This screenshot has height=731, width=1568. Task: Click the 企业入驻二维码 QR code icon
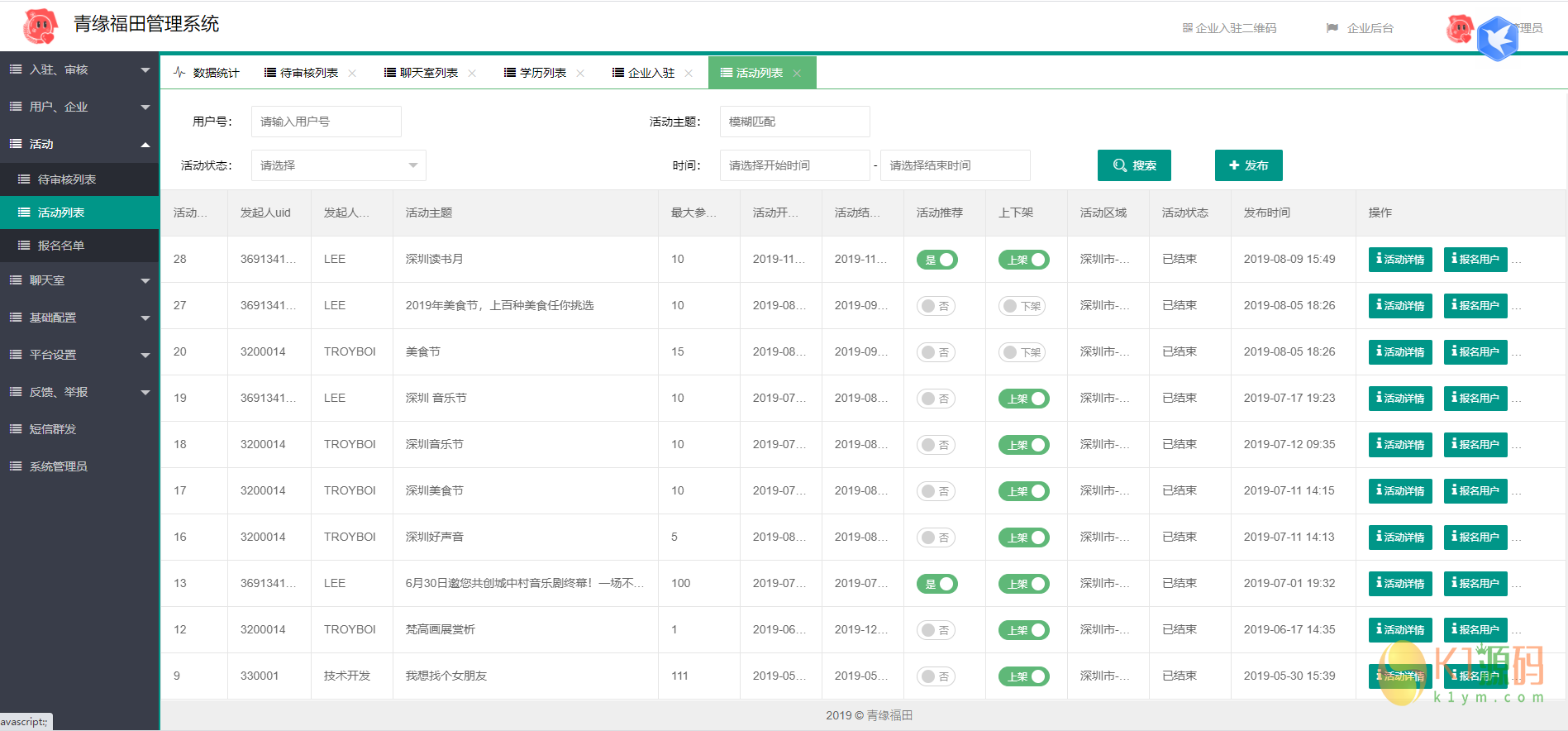[1187, 28]
